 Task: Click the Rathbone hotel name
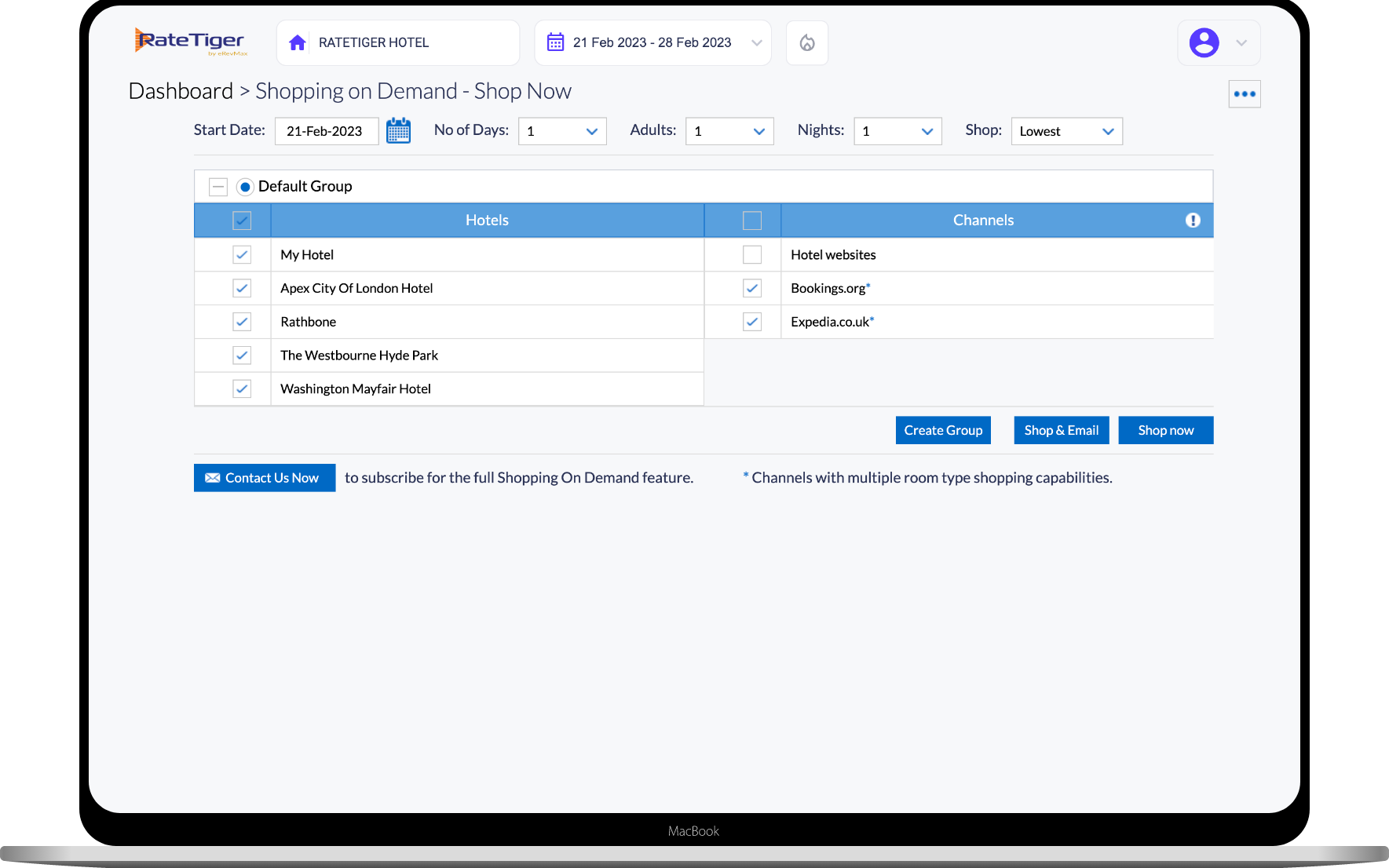(308, 322)
